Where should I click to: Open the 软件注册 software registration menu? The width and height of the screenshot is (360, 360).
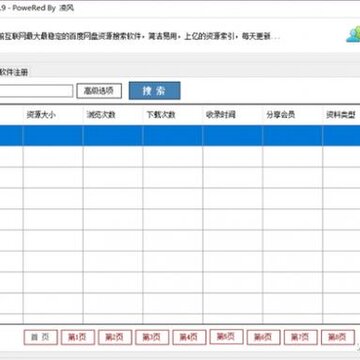click(14, 72)
